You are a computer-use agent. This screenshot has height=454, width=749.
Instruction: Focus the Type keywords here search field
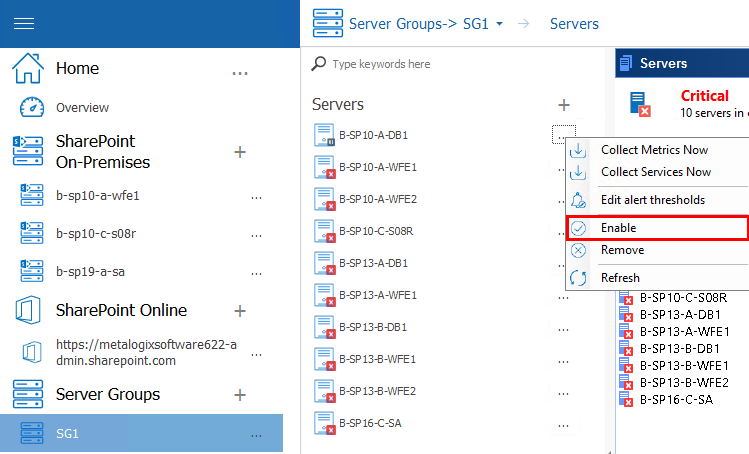click(x=382, y=64)
